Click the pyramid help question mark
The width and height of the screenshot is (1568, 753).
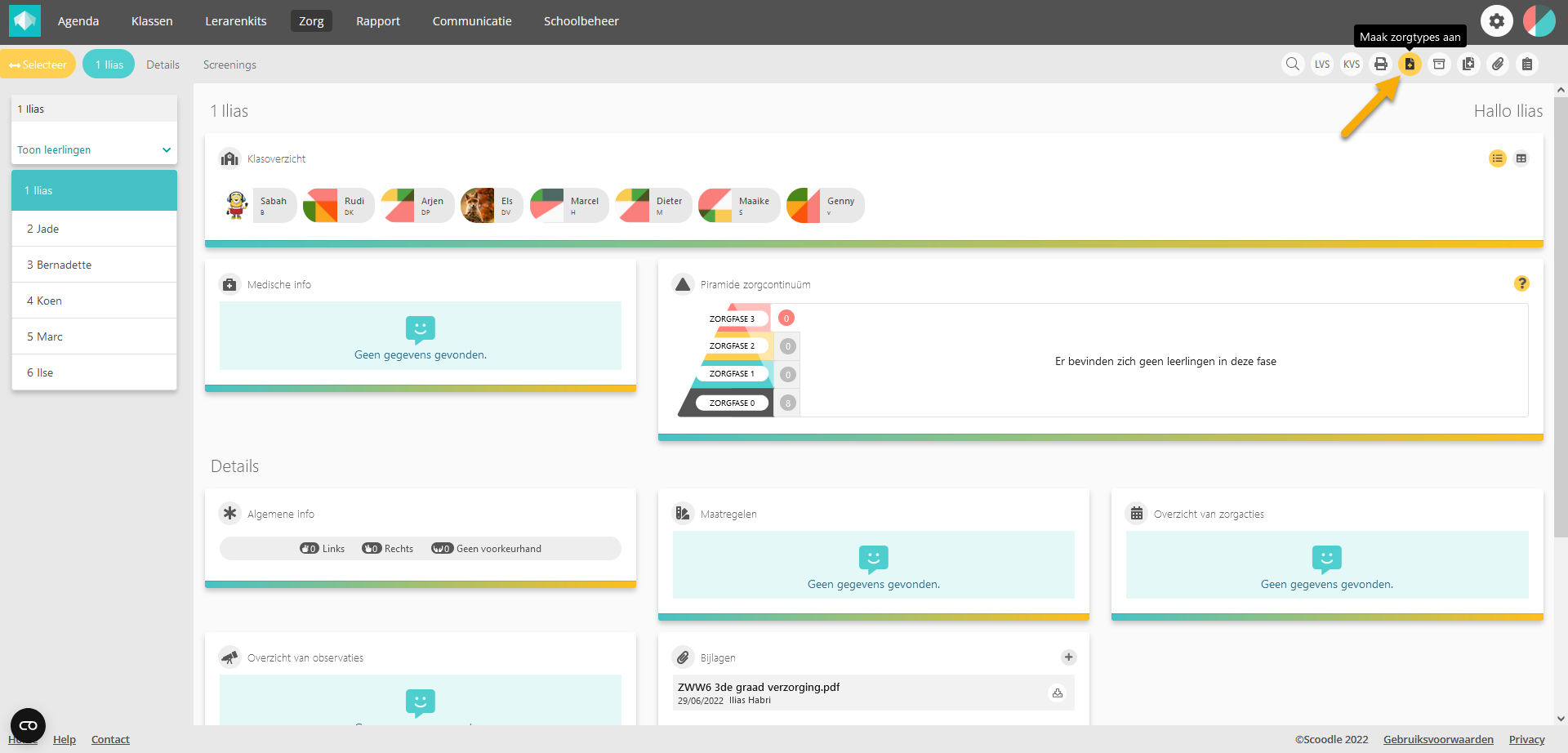(1521, 283)
